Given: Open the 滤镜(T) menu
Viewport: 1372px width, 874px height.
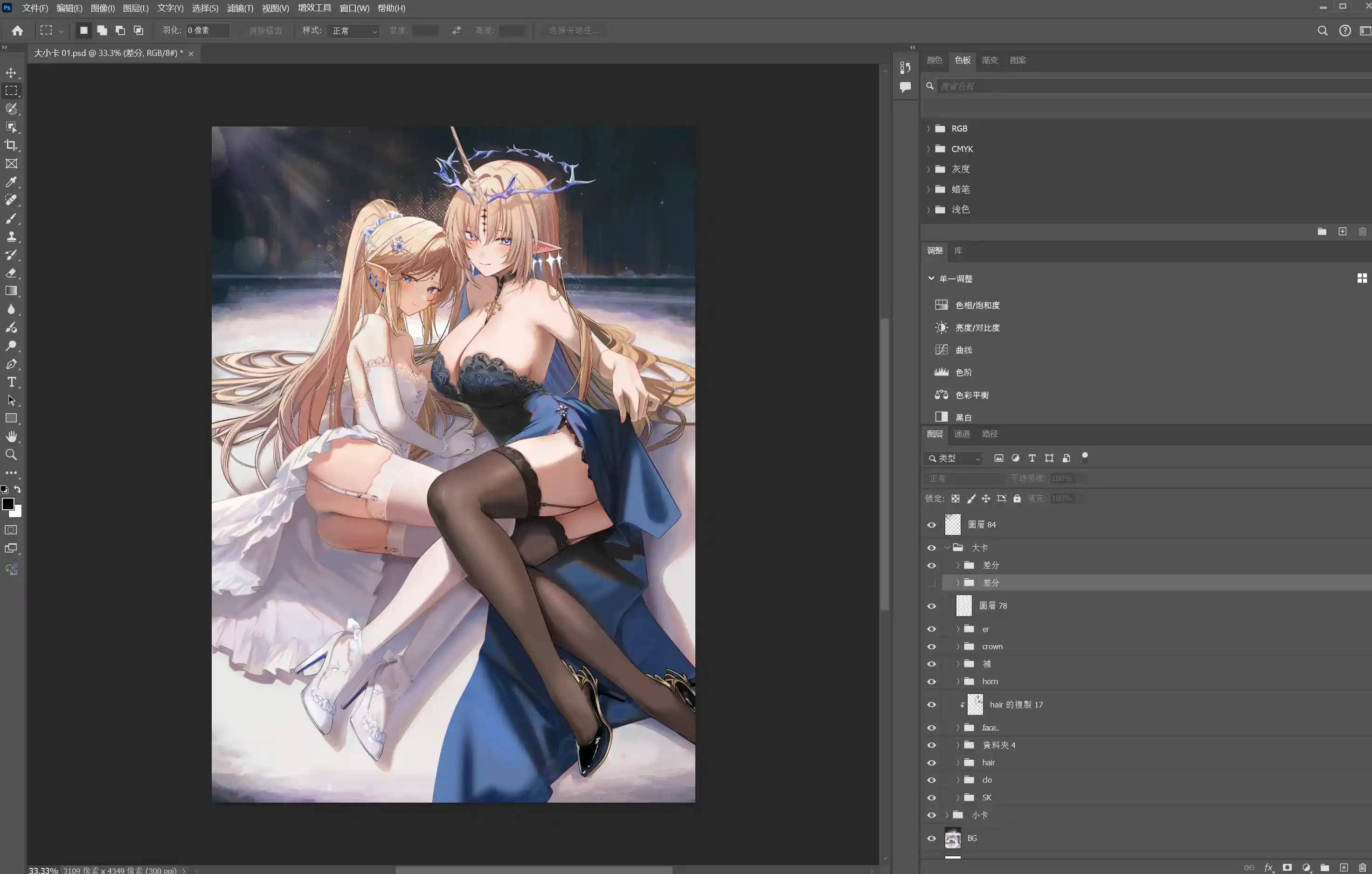Looking at the screenshot, I should tap(240, 8).
